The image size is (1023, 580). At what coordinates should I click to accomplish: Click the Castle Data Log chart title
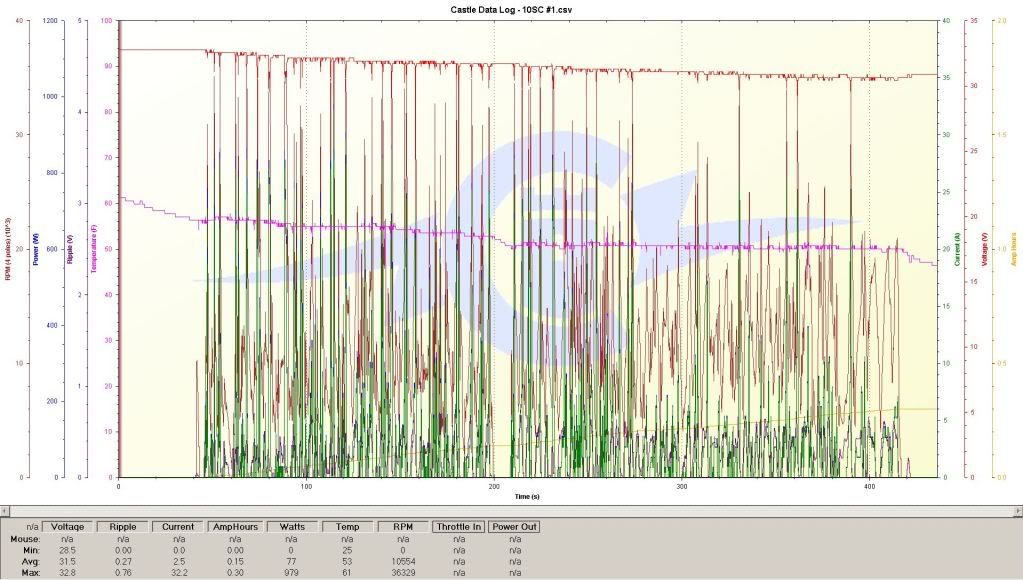pyautogui.click(x=511, y=9)
